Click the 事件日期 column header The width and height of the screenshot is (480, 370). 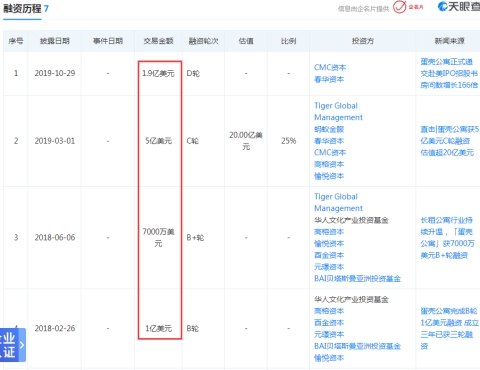click(x=108, y=41)
